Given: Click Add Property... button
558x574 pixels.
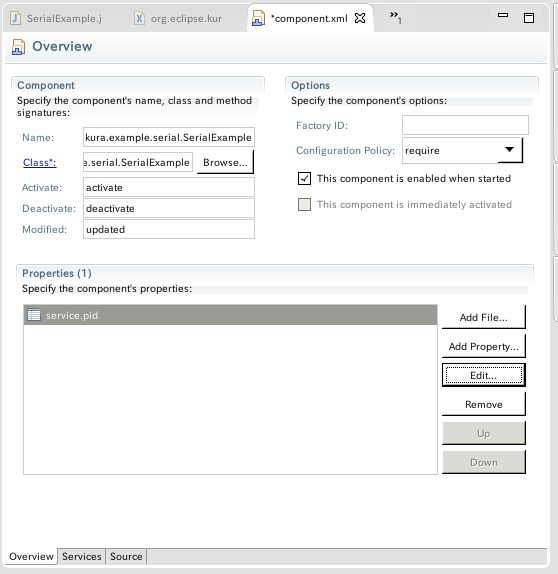Looking at the screenshot, I should (x=484, y=346).
